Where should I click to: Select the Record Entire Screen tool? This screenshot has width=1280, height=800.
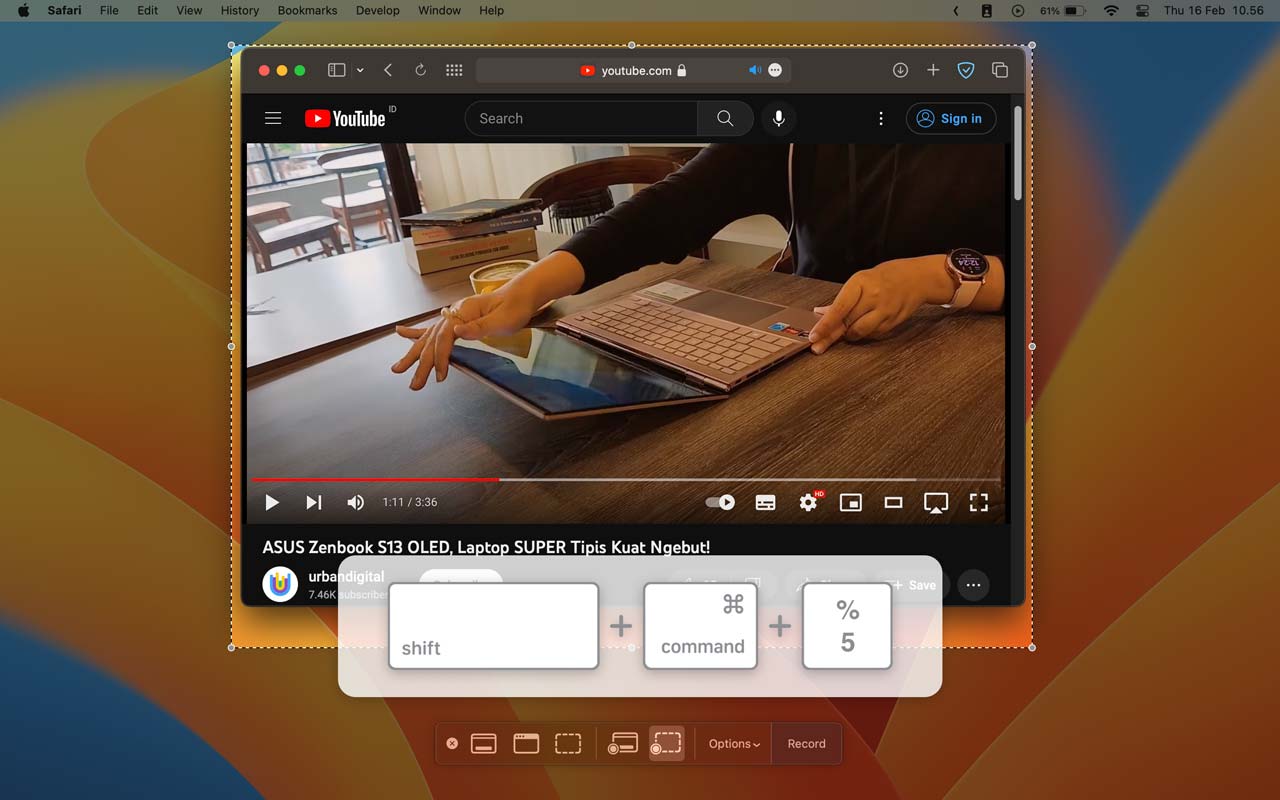point(623,743)
